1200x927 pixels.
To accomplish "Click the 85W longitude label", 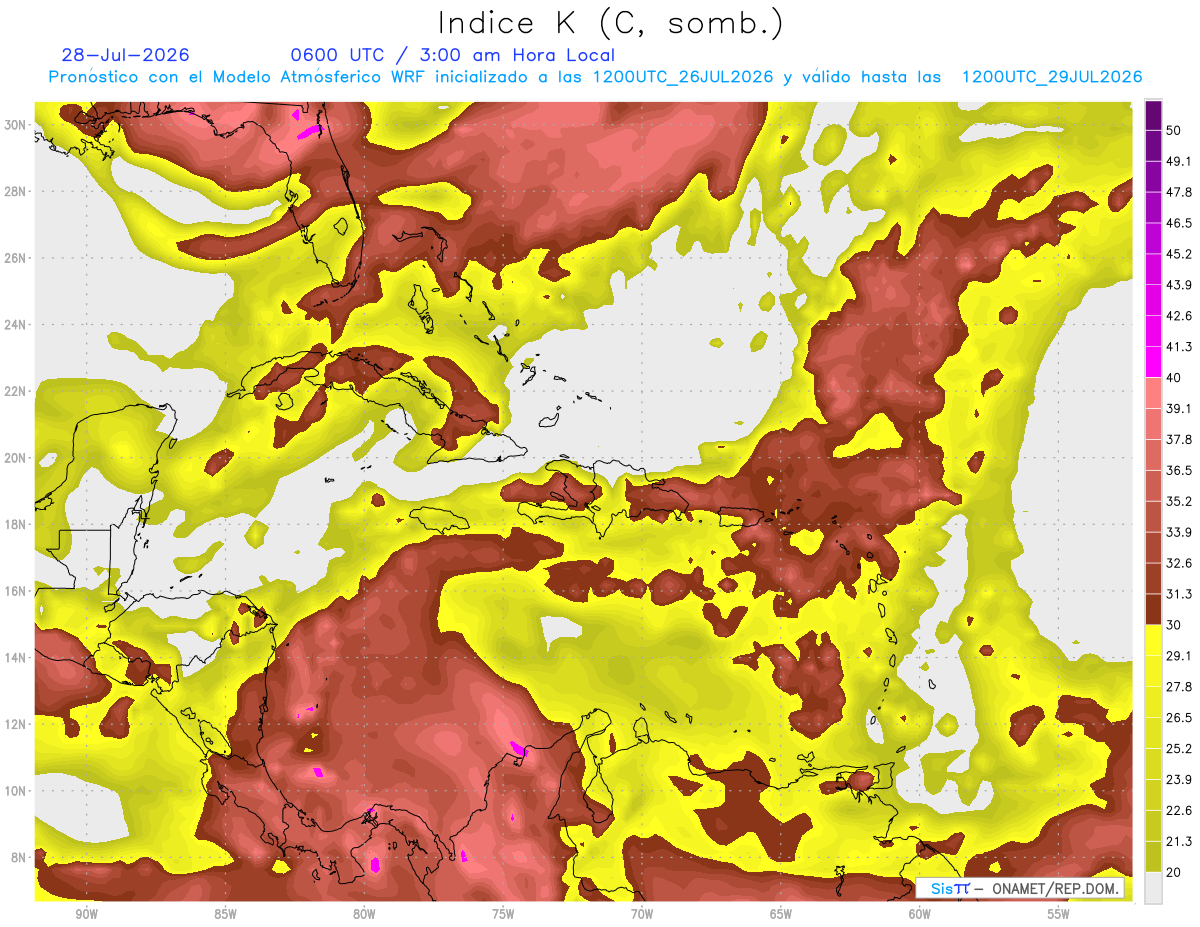I will point(225,914).
